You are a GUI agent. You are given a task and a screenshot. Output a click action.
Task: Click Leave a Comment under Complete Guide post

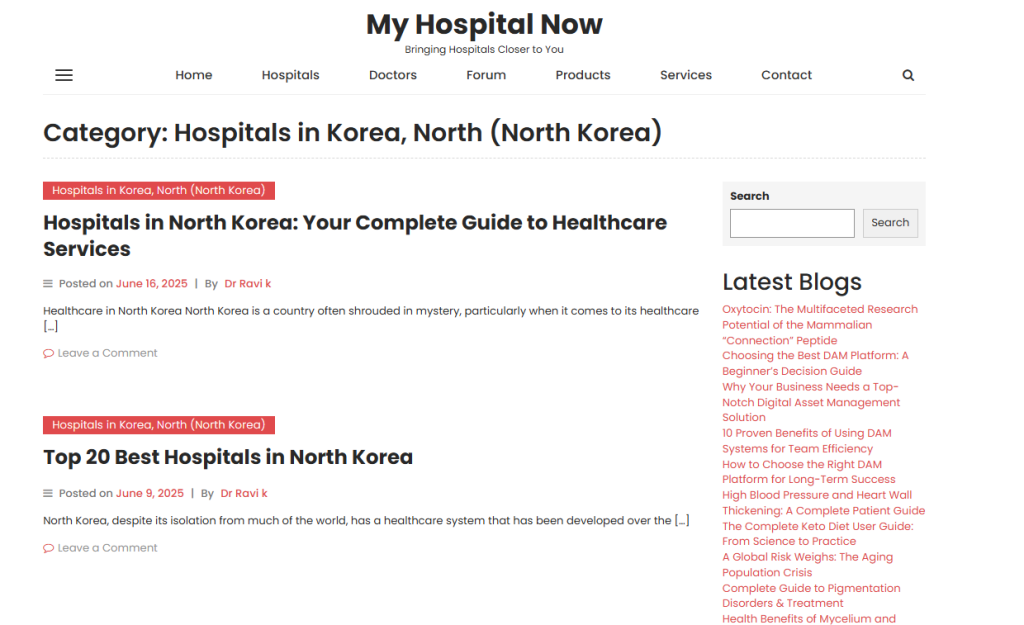[x=107, y=353]
